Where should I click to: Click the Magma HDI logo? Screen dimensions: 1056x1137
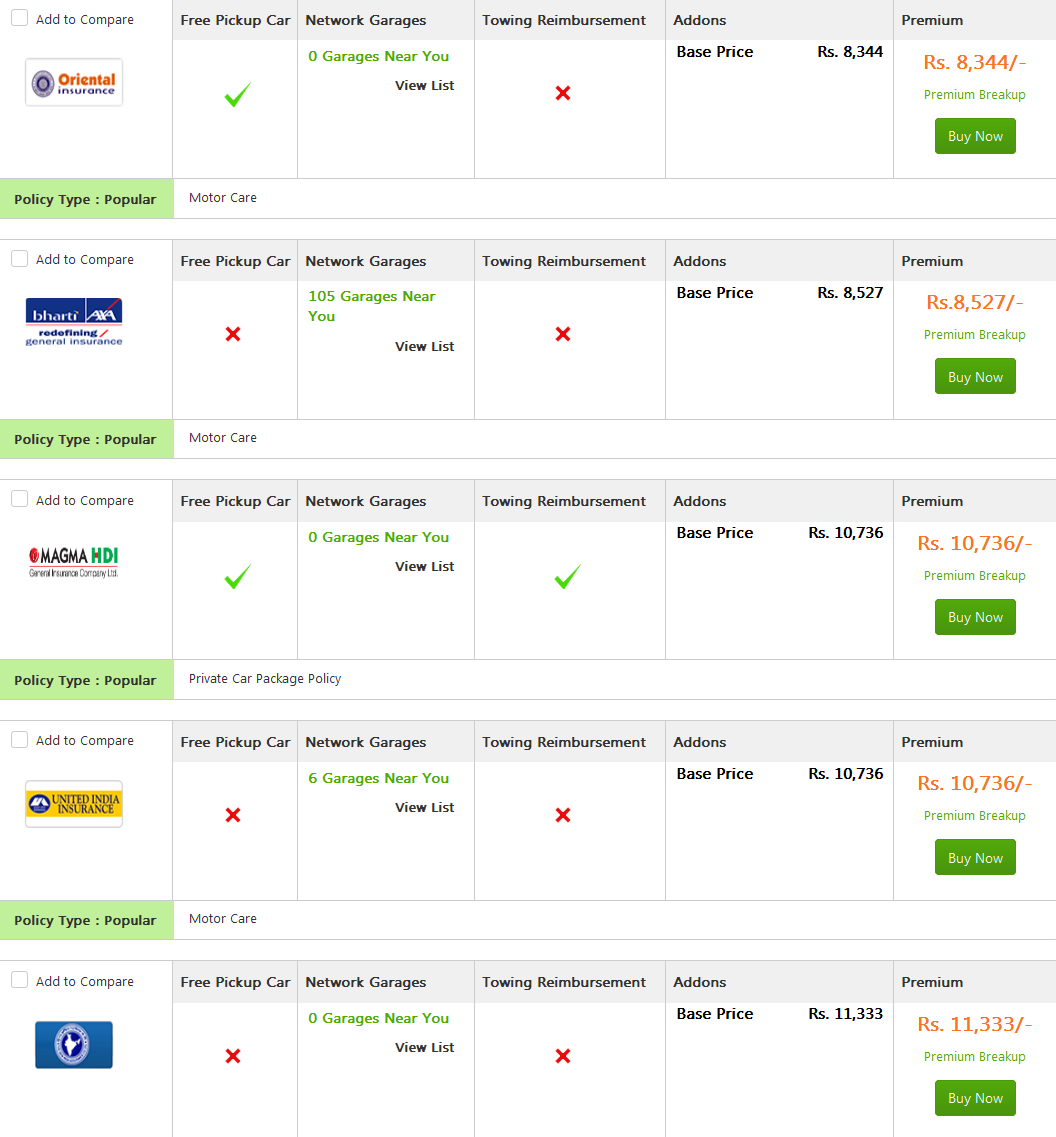tap(74, 562)
